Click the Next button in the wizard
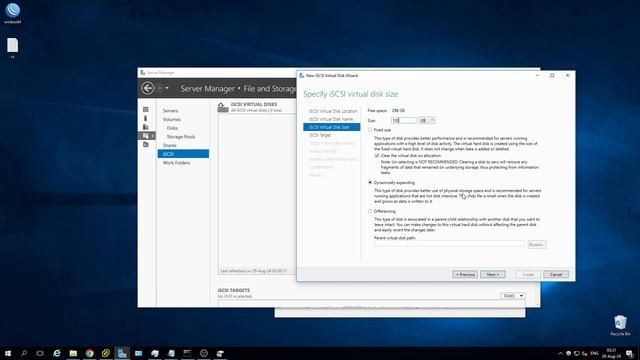 [x=493, y=274]
